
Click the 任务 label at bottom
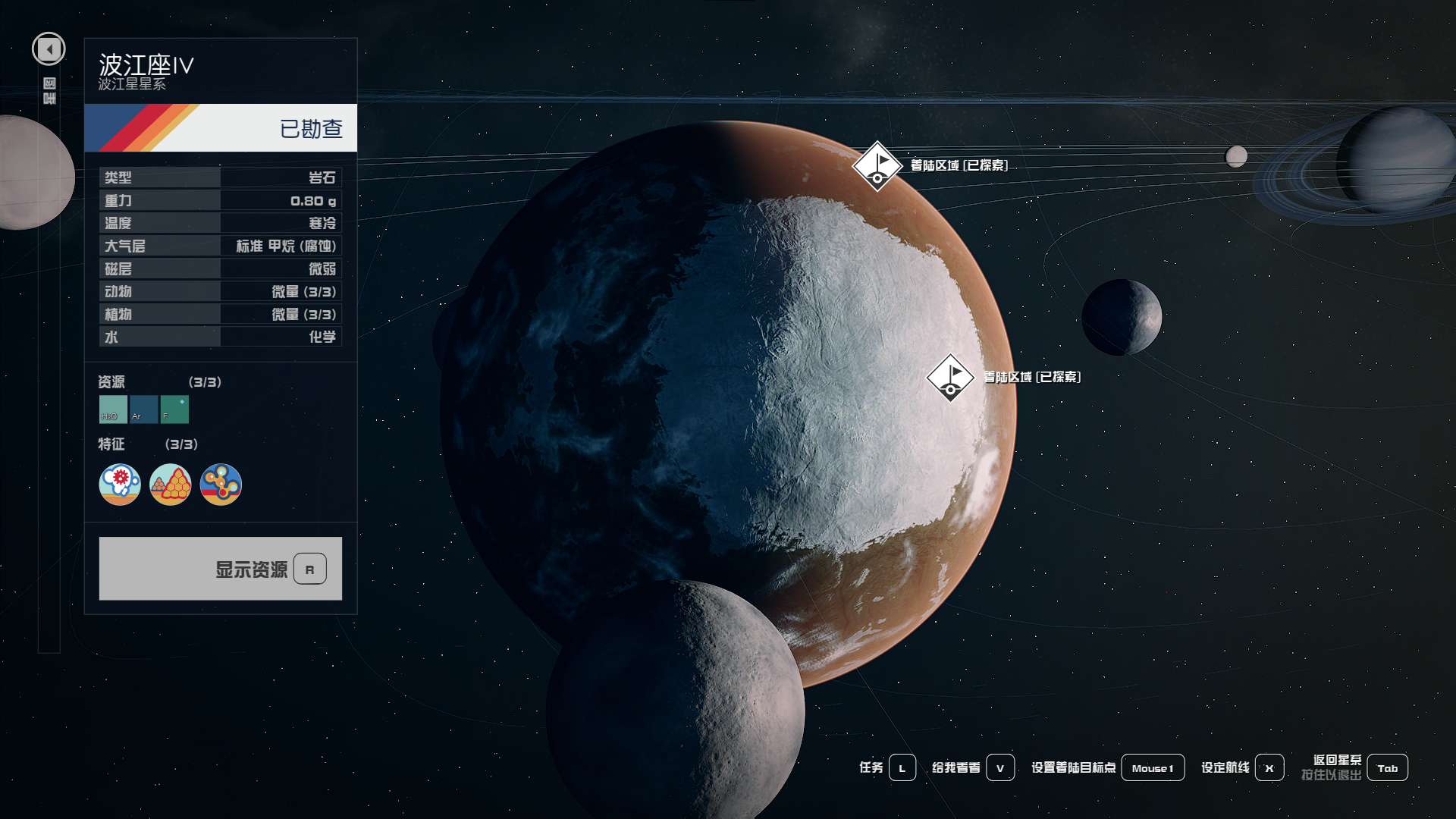pos(871,767)
